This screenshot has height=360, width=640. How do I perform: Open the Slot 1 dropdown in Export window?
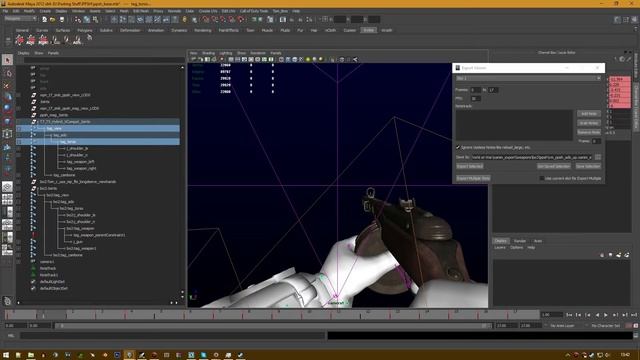(528, 78)
